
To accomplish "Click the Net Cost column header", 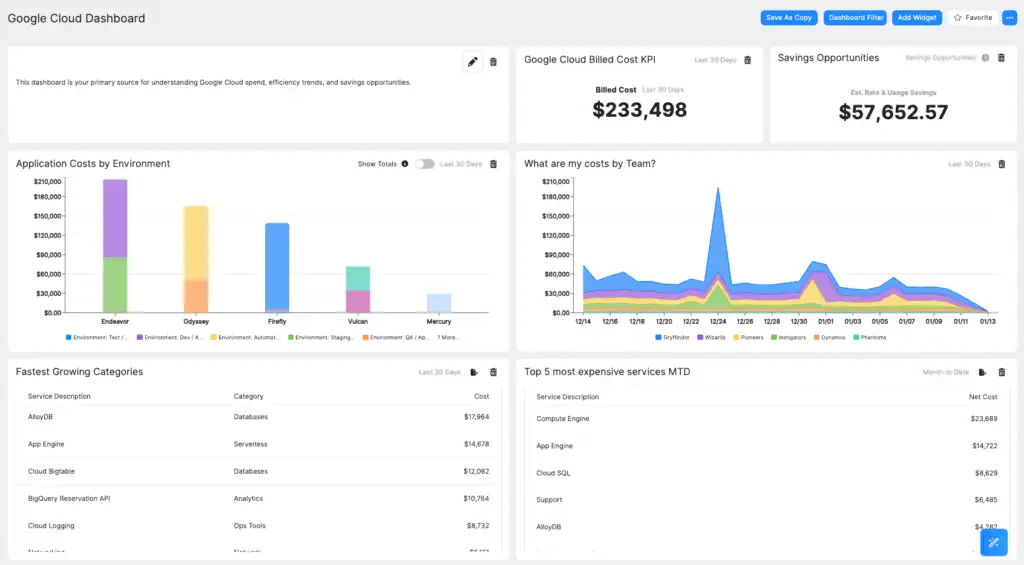I will pyautogui.click(x=984, y=397).
